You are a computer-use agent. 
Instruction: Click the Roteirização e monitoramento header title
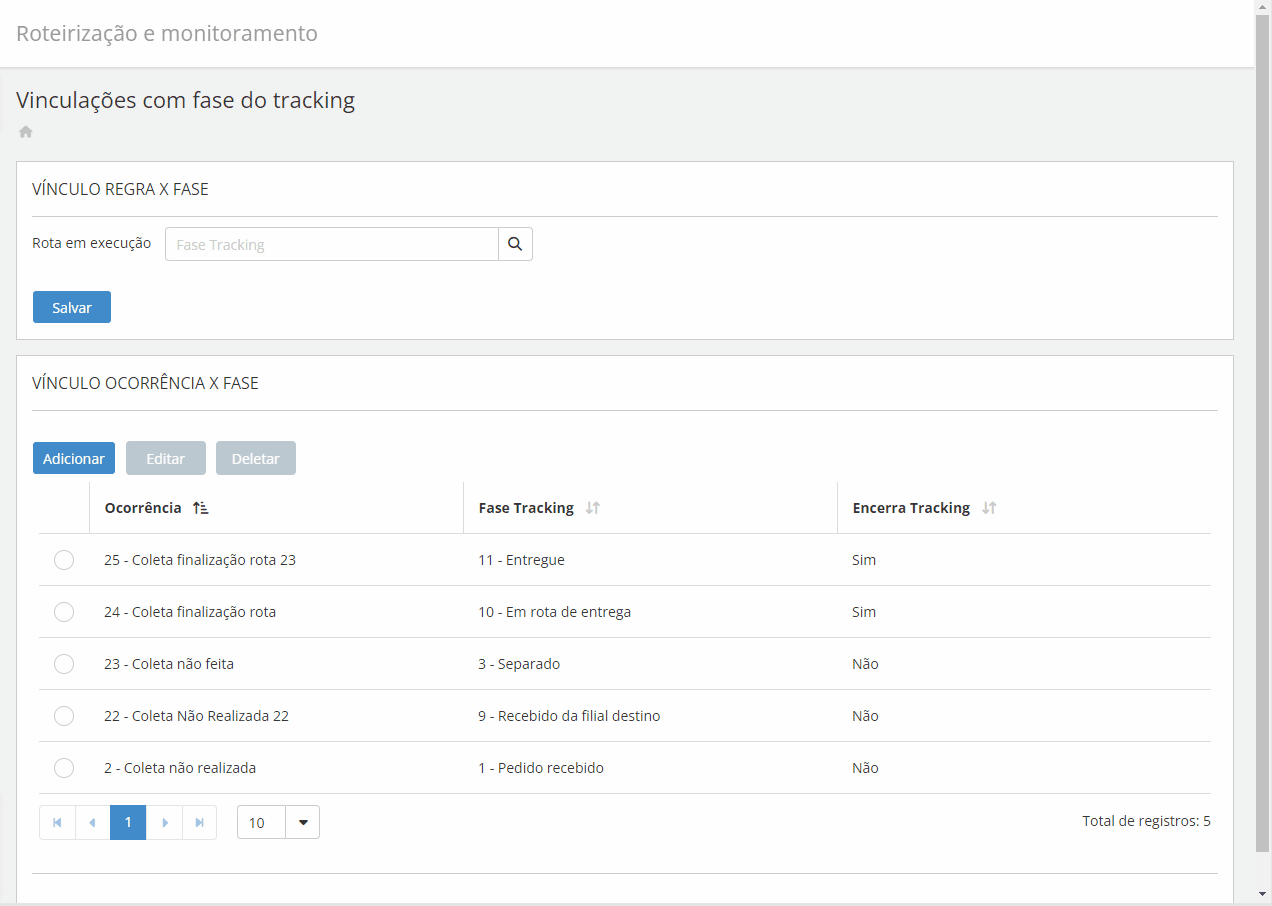click(167, 34)
